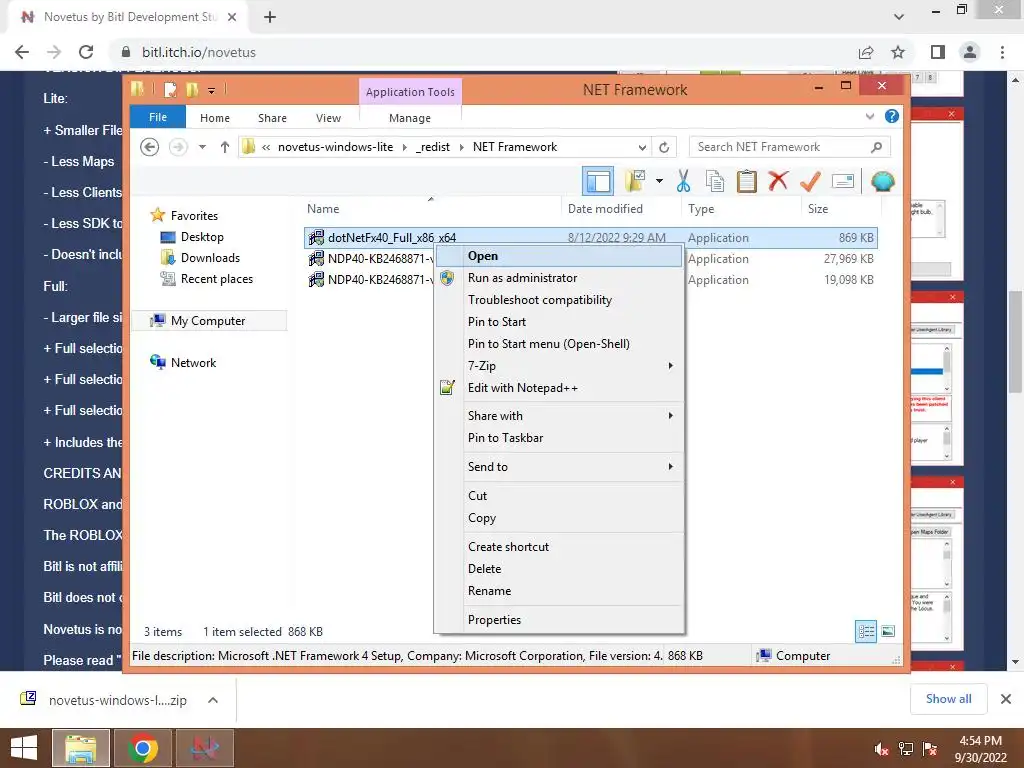This screenshot has height=768, width=1024.
Task: Open File Explorer from the taskbar
Action: click(x=80, y=748)
